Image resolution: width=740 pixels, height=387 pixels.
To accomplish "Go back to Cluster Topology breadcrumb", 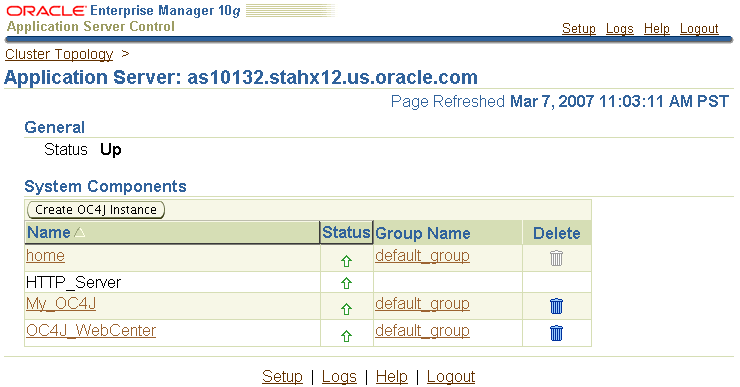I will [59, 54].
